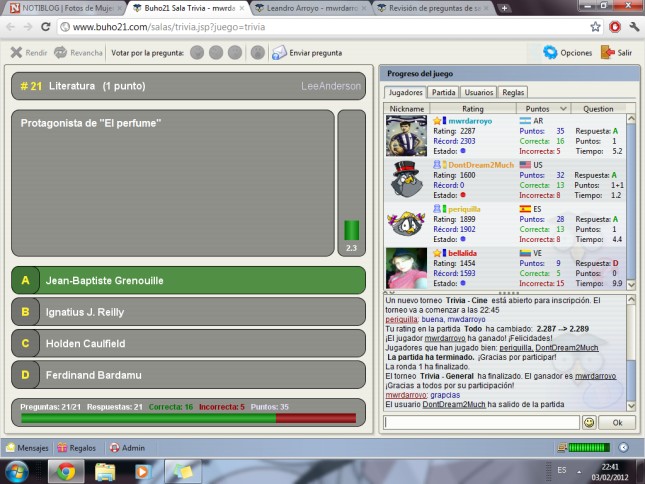This screenshot has width=645, height=484.
Task: Click the Revancha rematch icon
Action: [61, 52]
